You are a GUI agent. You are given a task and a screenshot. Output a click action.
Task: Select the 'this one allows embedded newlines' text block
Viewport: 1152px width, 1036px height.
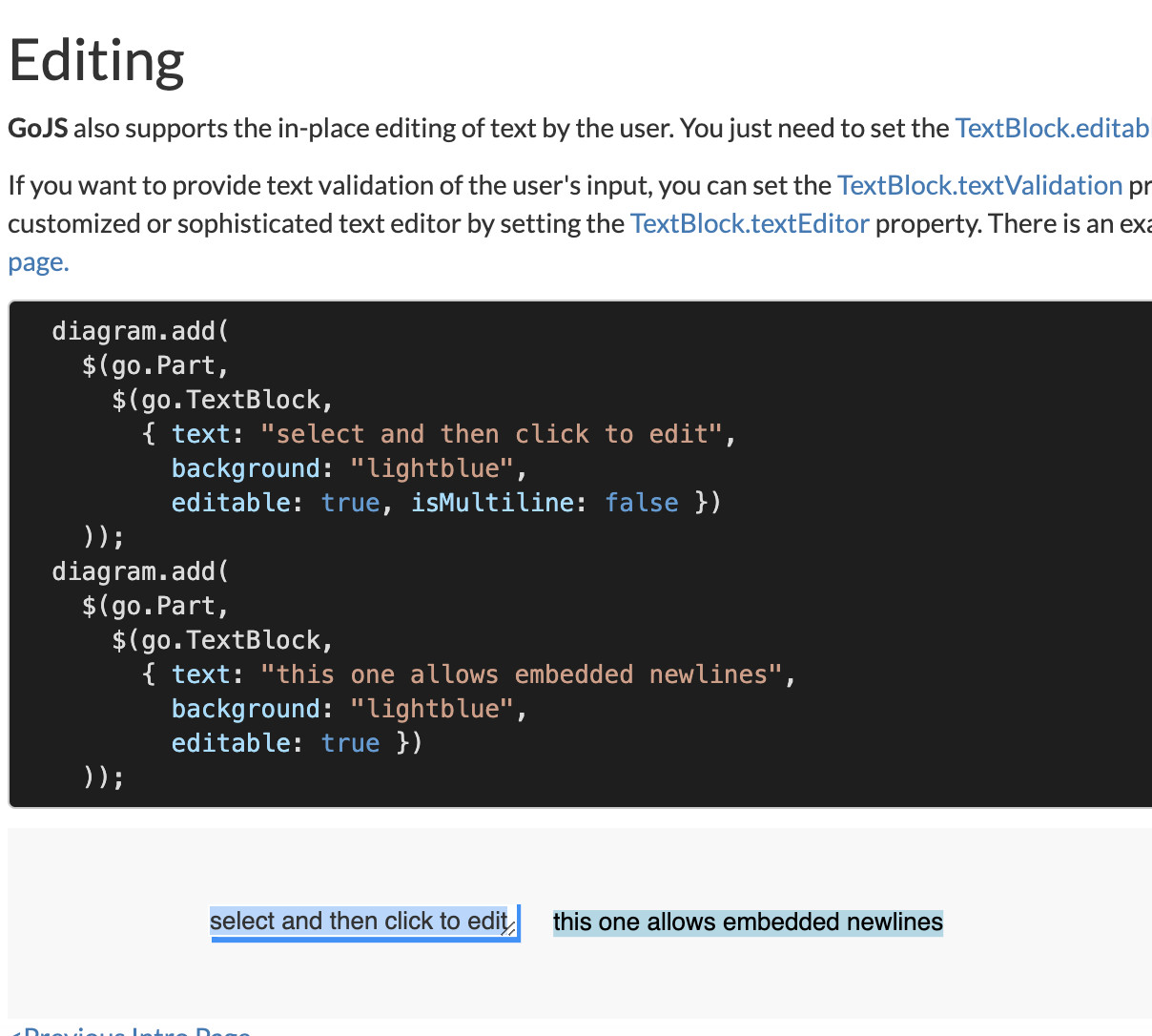[748, 922]
